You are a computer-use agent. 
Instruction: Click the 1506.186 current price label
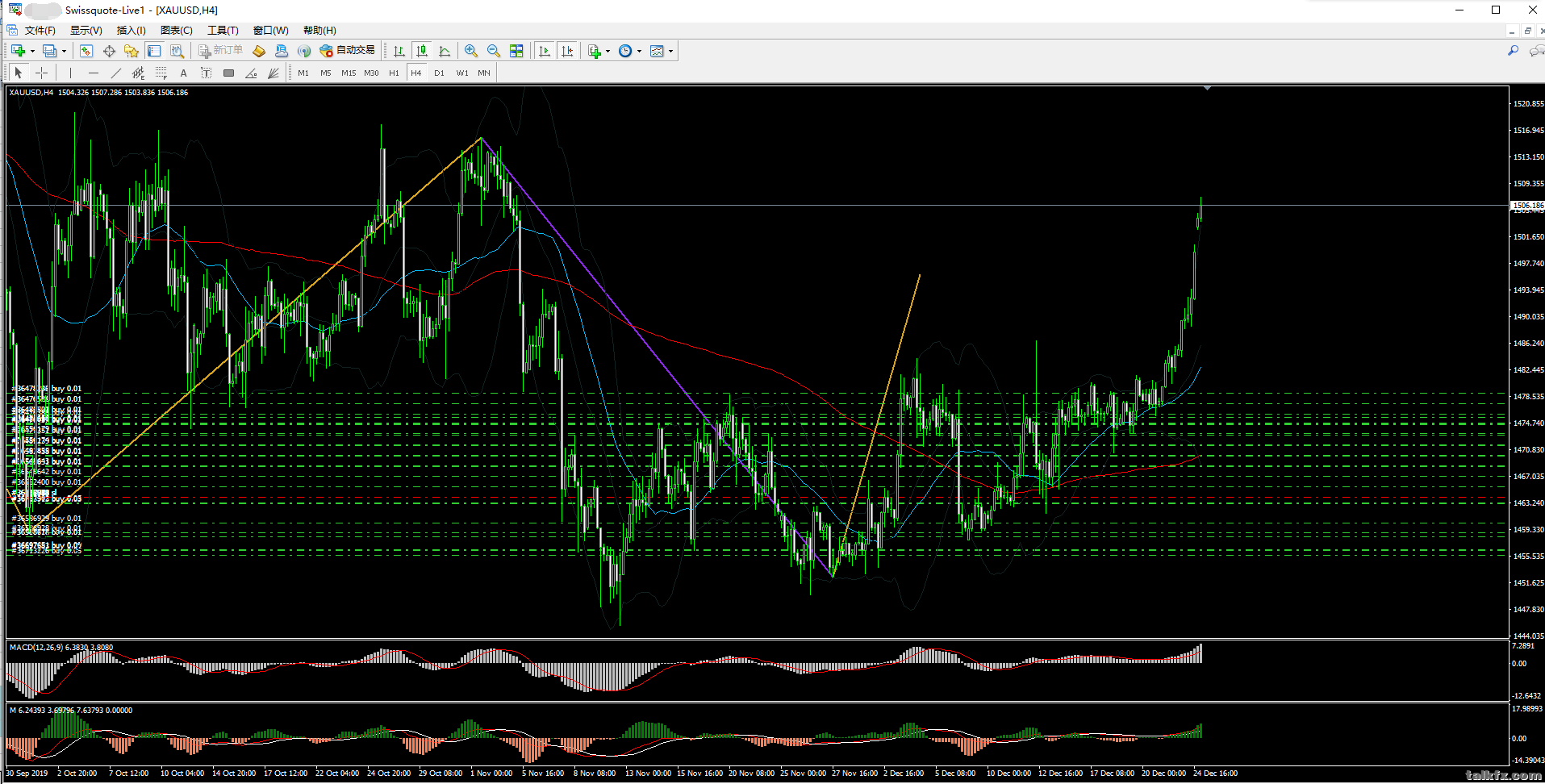click(x=1528, y=205)
